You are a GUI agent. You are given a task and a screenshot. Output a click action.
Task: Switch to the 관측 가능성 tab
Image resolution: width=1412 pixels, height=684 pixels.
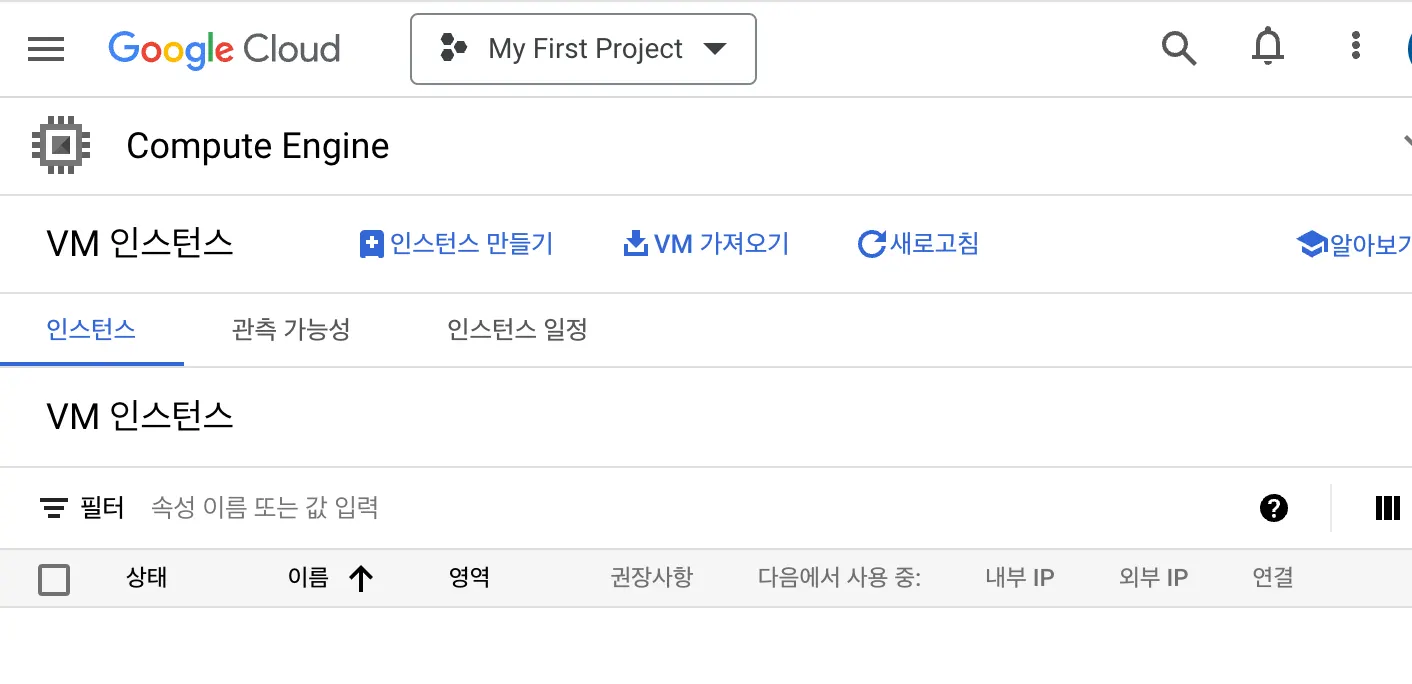(291, 329)
